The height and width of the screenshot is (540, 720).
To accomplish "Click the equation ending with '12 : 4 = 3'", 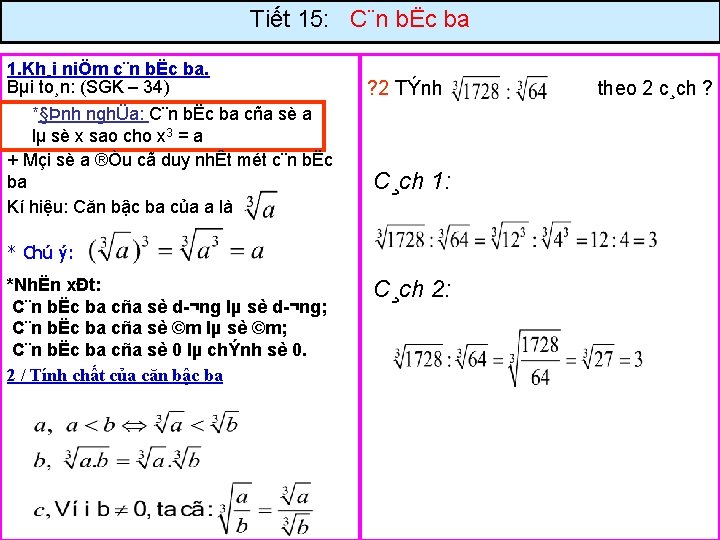I will click(516, 236).
